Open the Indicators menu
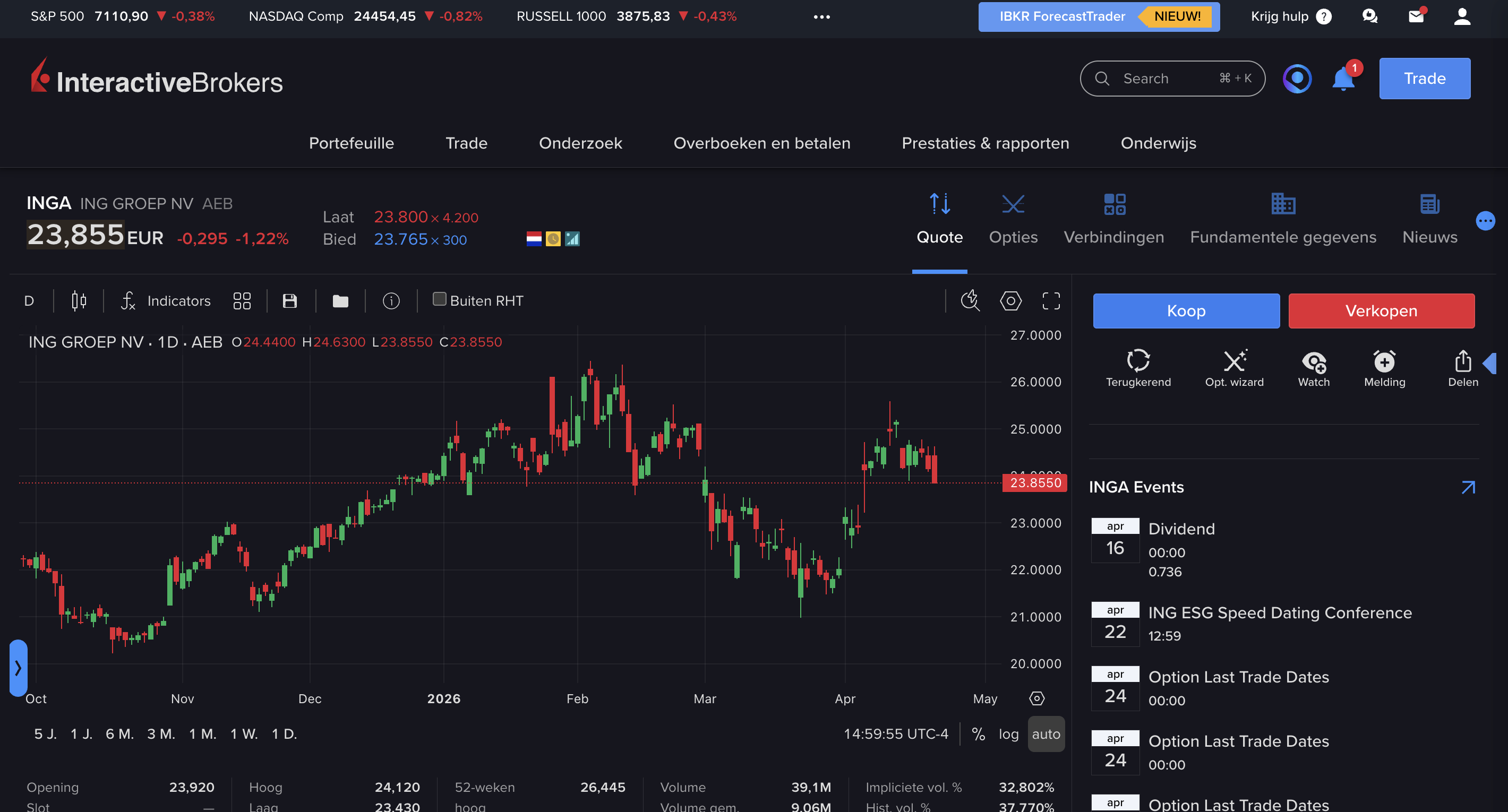The width and height of the screenshot is (1508, 812). point(166,301)
